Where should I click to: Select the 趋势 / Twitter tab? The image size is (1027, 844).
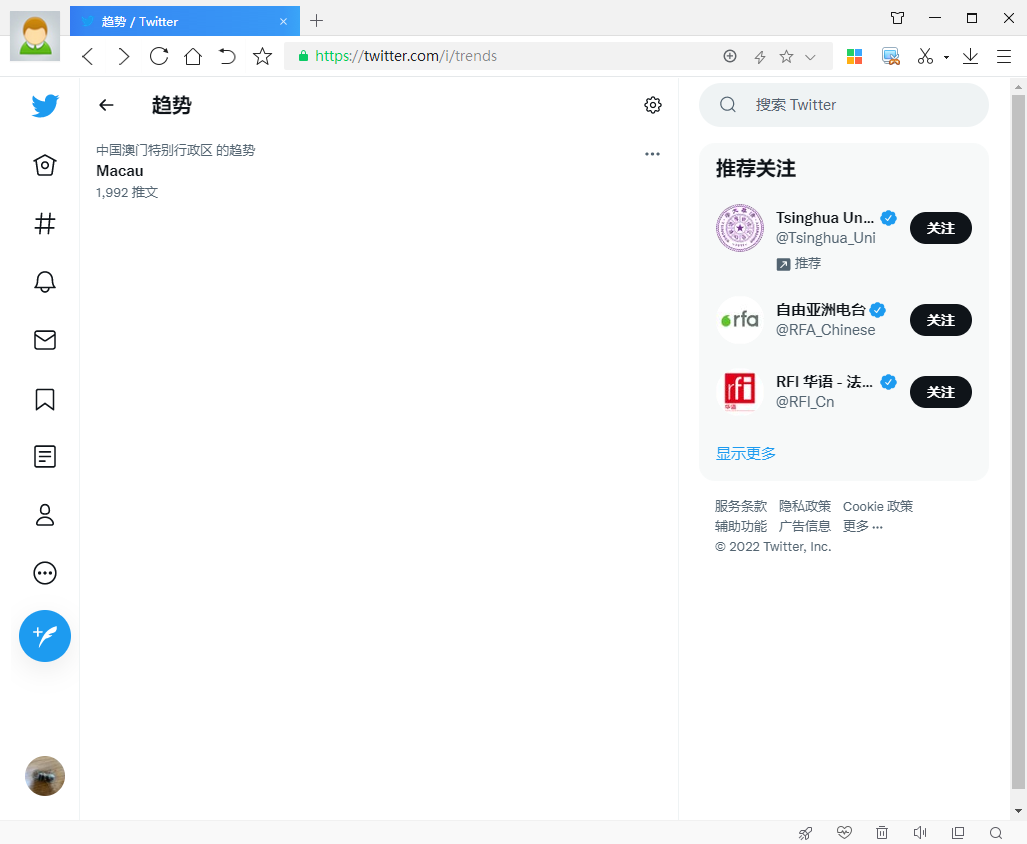(x=185, y=21)
